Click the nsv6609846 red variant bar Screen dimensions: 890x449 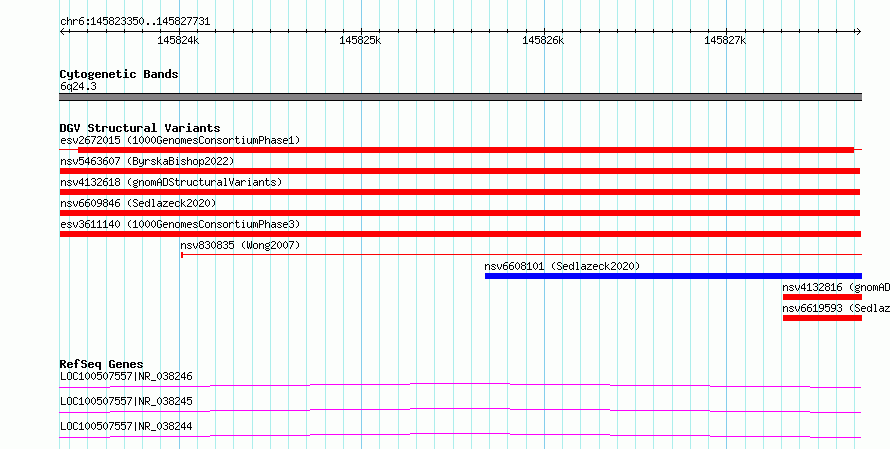click(460, 213)
